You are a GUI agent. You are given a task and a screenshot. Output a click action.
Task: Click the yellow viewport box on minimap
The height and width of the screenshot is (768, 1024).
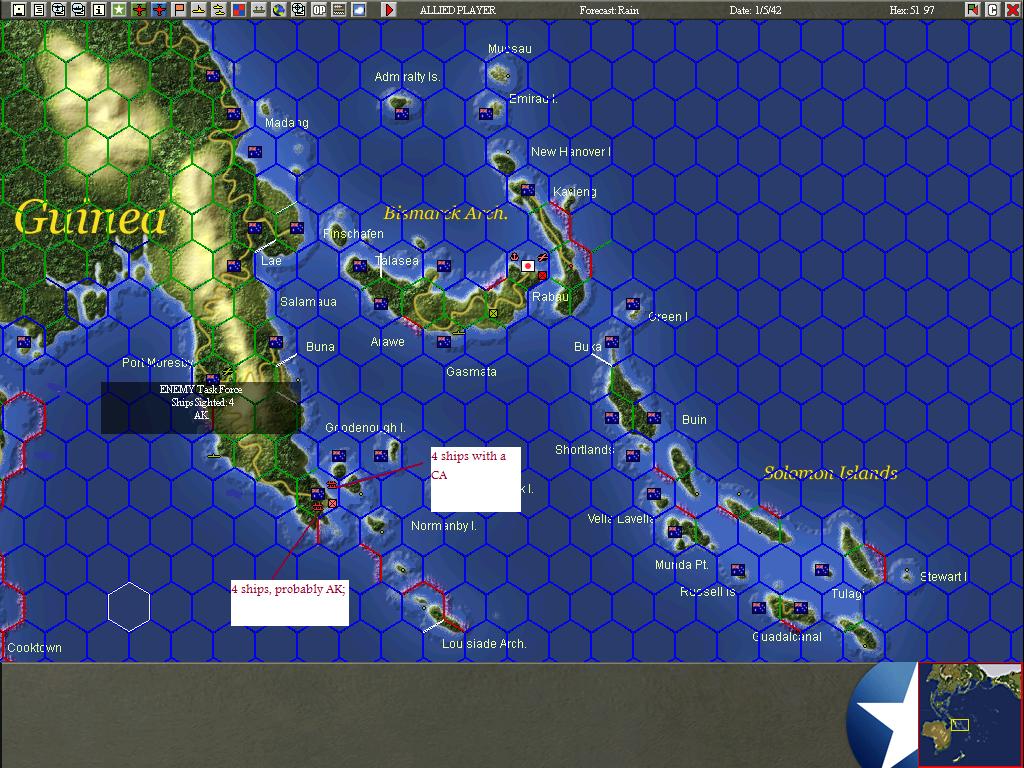(x=960, y=725)
